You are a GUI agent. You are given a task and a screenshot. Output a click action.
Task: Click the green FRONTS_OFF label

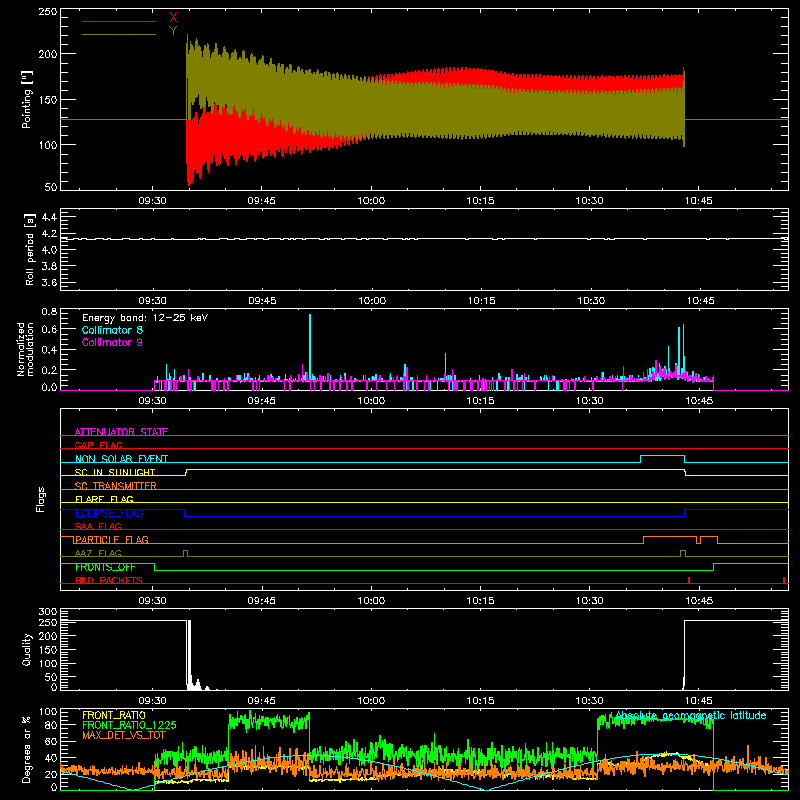tap(105, 567)
